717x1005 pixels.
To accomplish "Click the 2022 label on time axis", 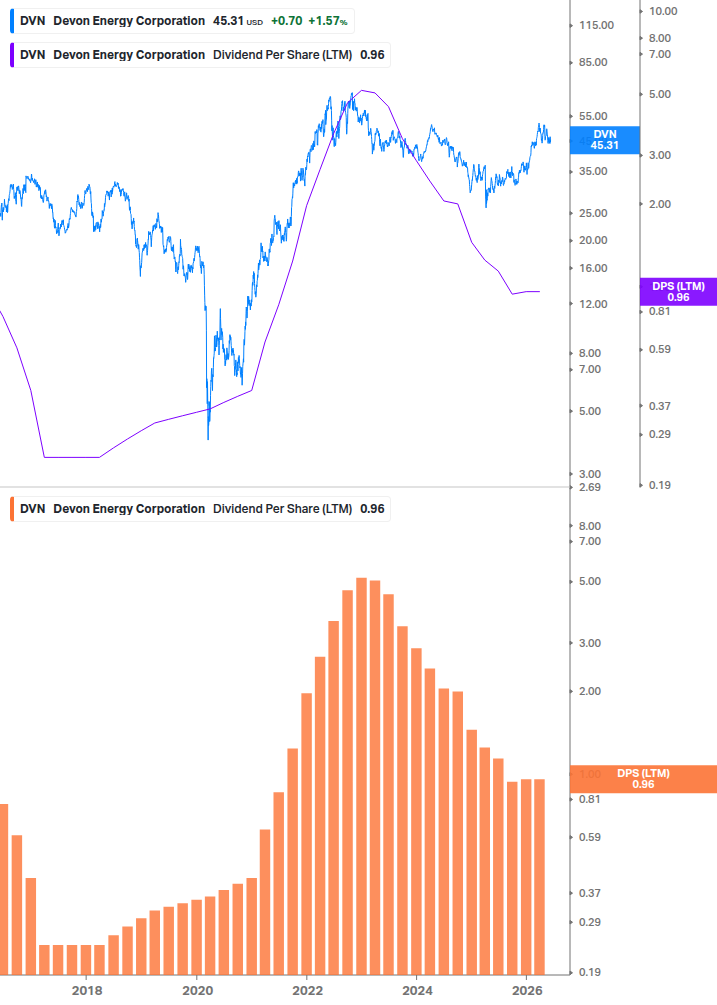I will pyautogui.click(x=308, y=991).
